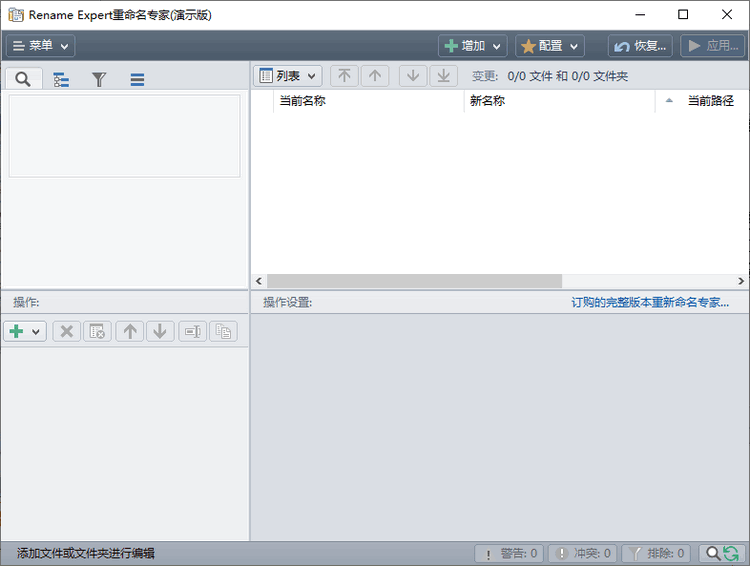
Task: Click left arrow of horizontal scrollbar
Action: pyautogui.click(x=259, y=281)
